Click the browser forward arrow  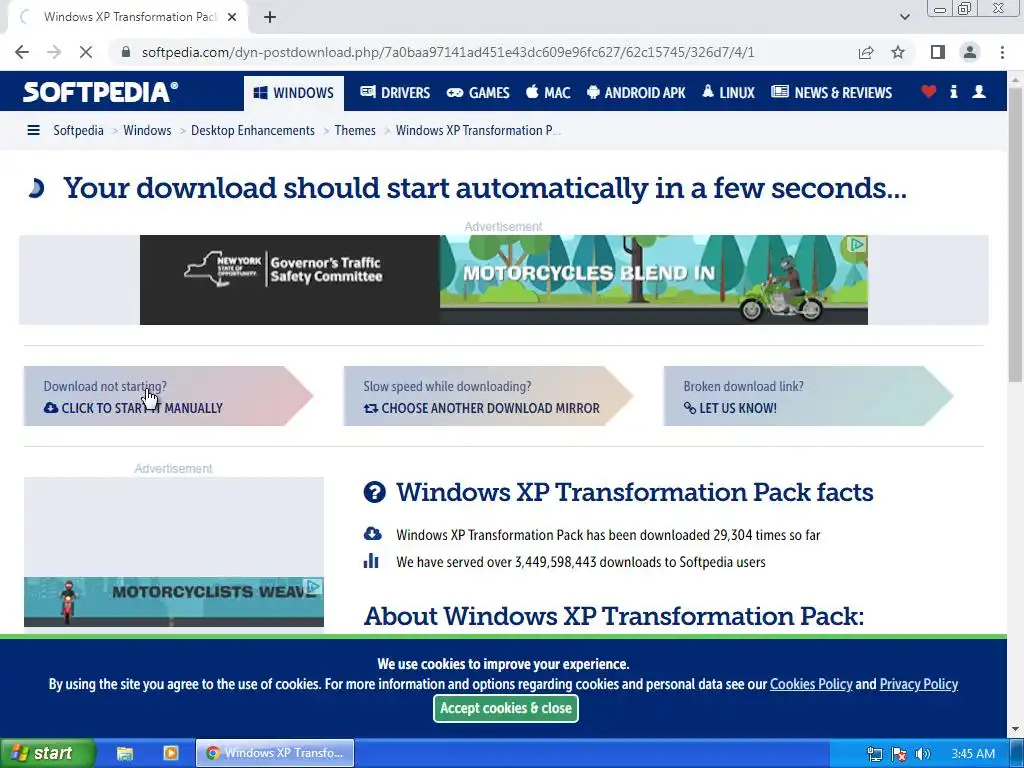click(x=54, y=52)
